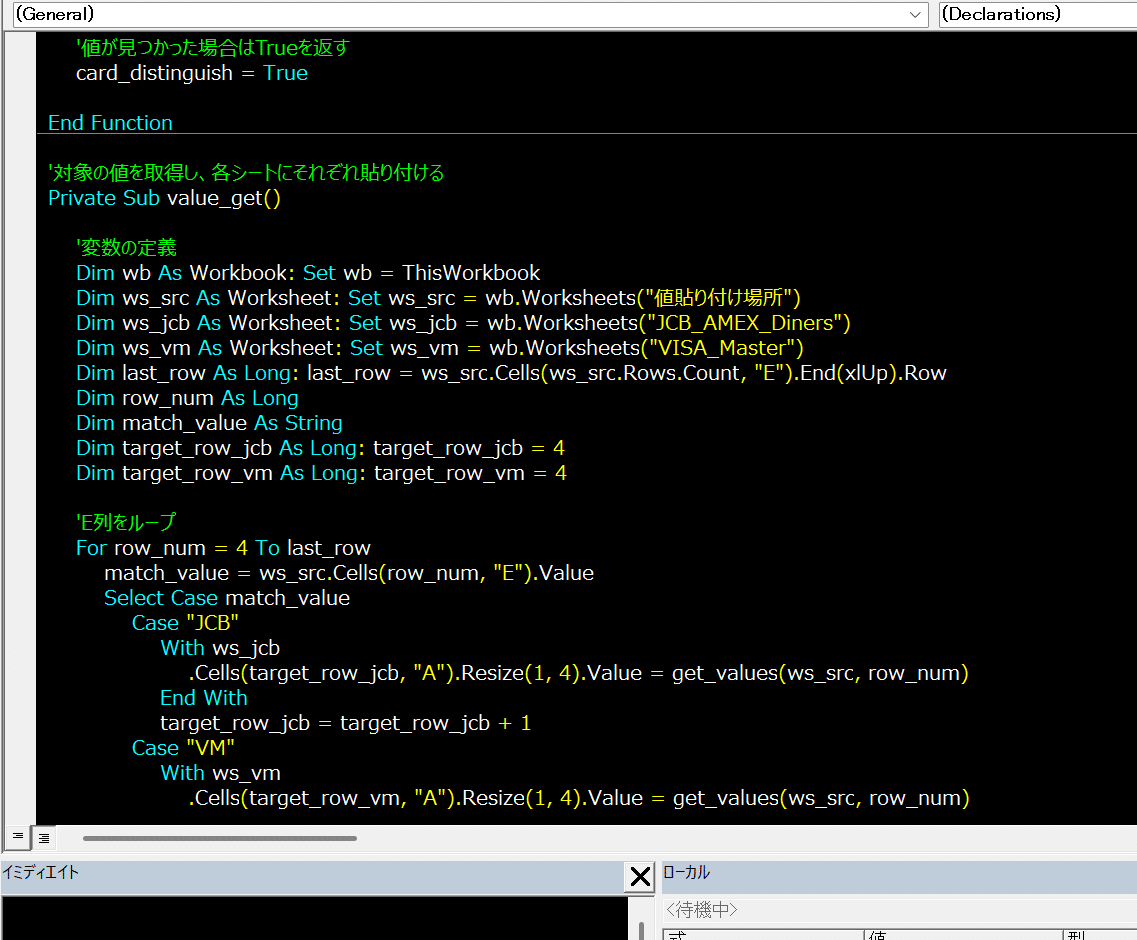
Task: Click the 'Dim target_row_jcb As Long' line
Action: (x=321, y=448)
